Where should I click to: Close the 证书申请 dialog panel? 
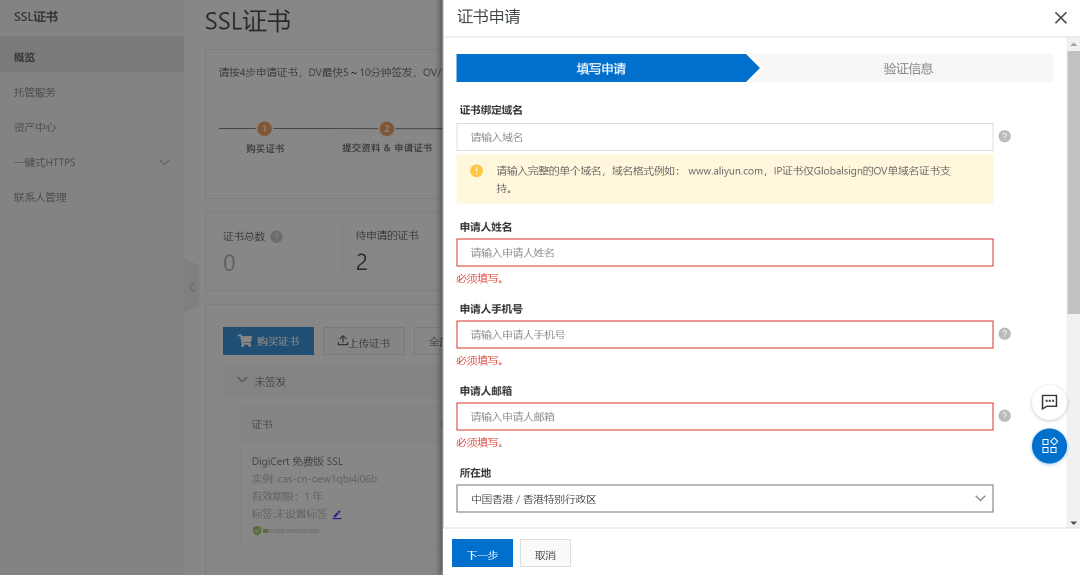[1060, 18]
